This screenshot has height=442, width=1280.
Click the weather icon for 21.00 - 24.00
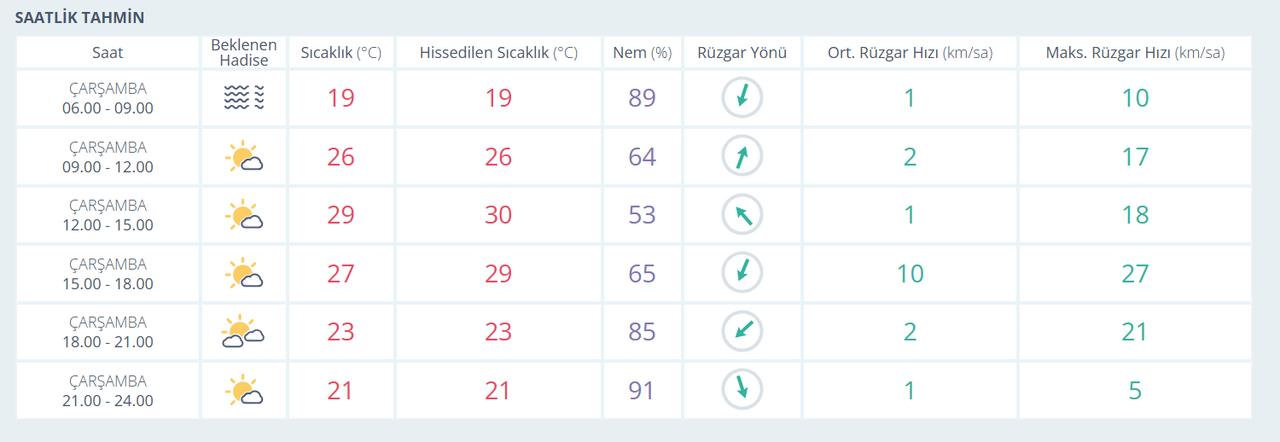pyautogui.click(x=244, y=389)
